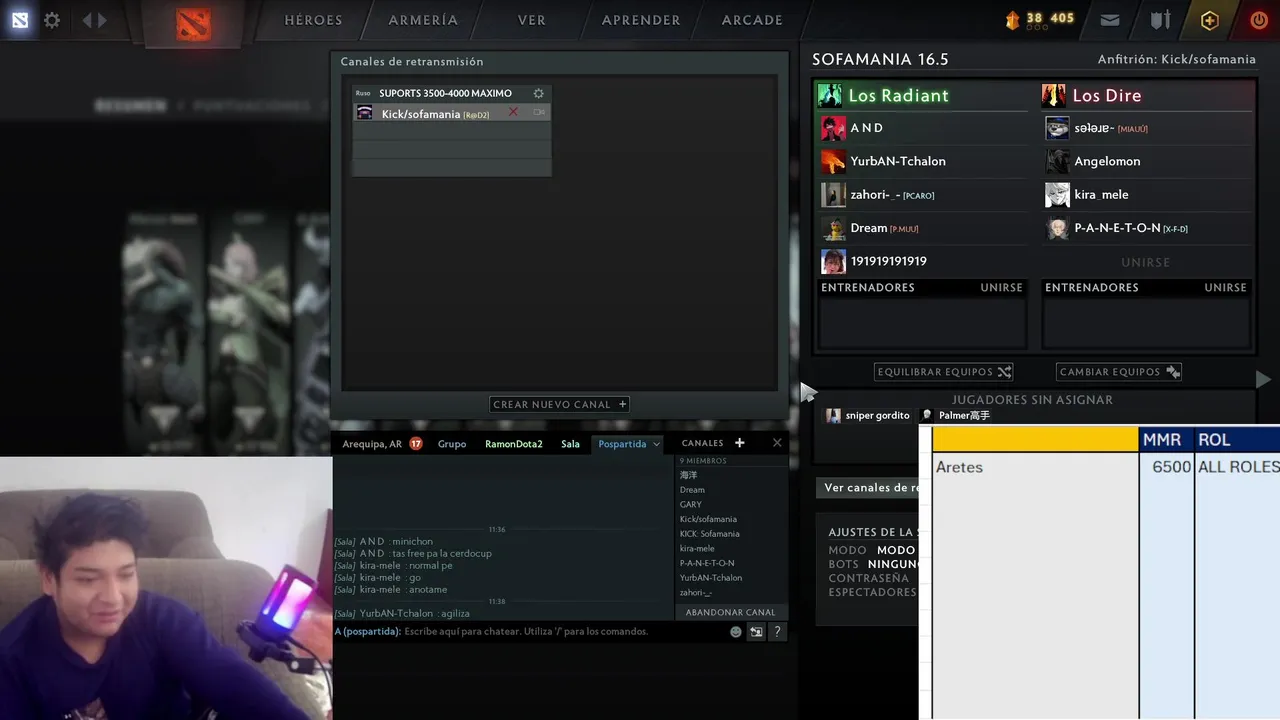Click the Los Radiant team logo

tap(830, 95)
